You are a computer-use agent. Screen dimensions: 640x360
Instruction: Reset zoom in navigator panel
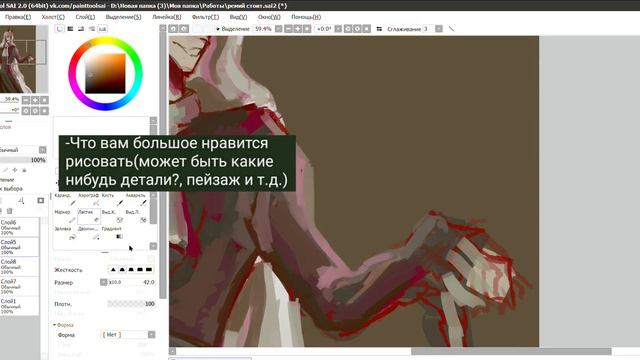tap(44, 100)
